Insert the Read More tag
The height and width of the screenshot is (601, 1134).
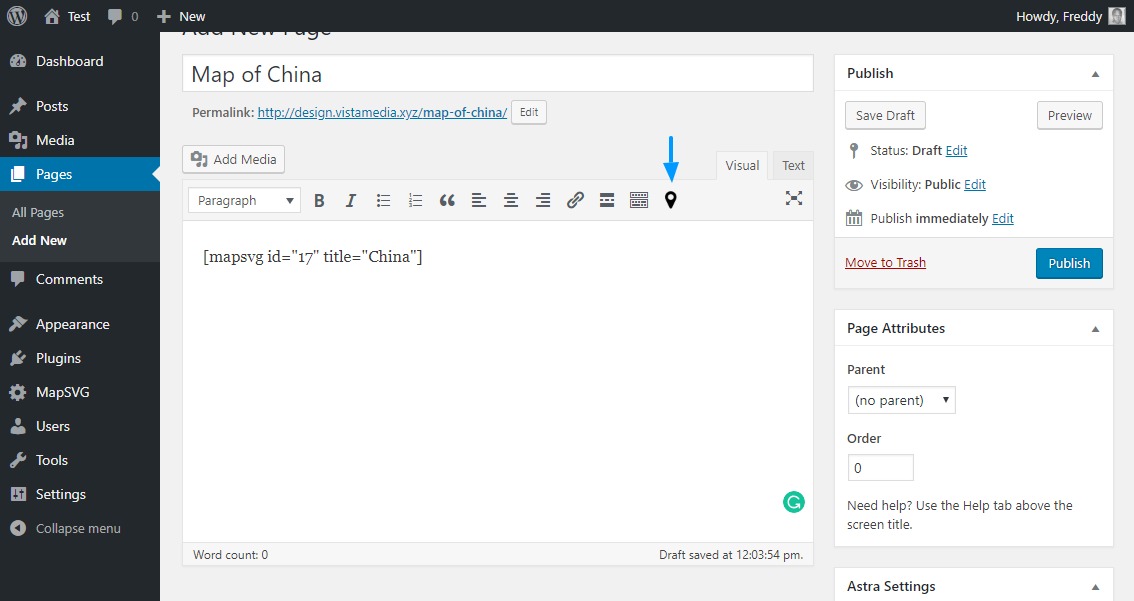(607, 200)
